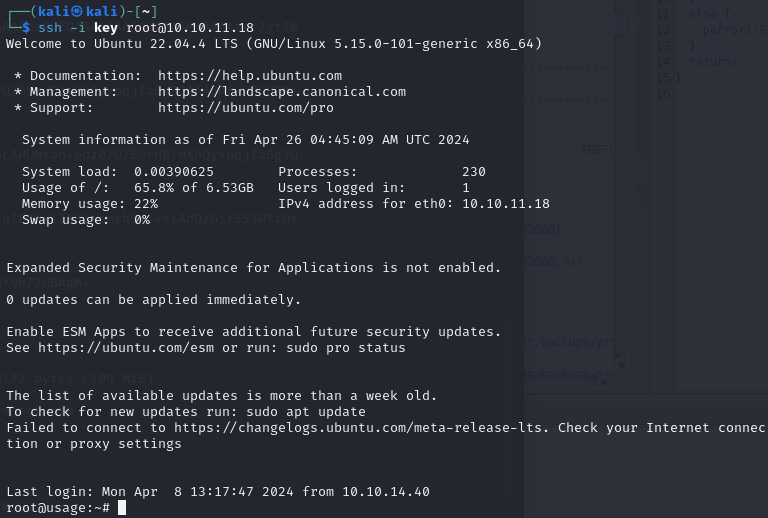Click the 'Last login' line
Viewport: 768px width, 518px height.
point(218,492)
